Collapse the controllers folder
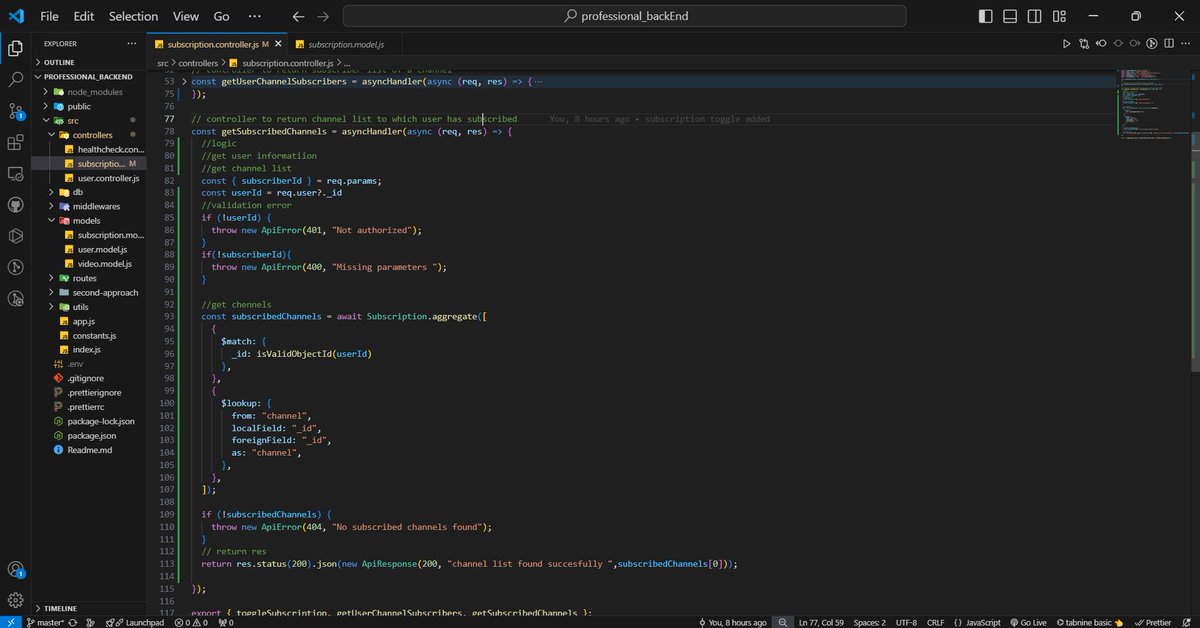1200x628 pixels. pyautogui.click(x=88, y=135)
